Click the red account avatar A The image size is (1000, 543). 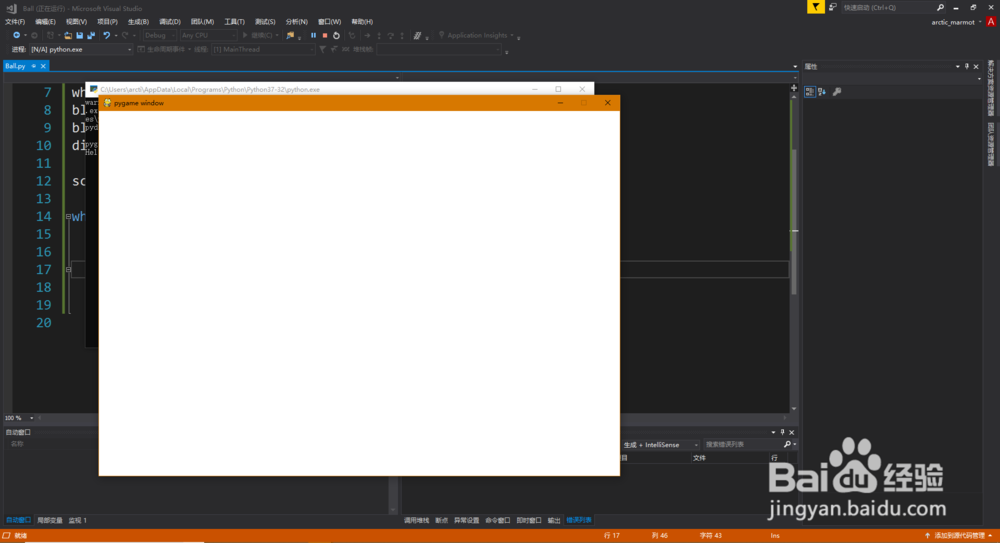(x=991, y=22)
